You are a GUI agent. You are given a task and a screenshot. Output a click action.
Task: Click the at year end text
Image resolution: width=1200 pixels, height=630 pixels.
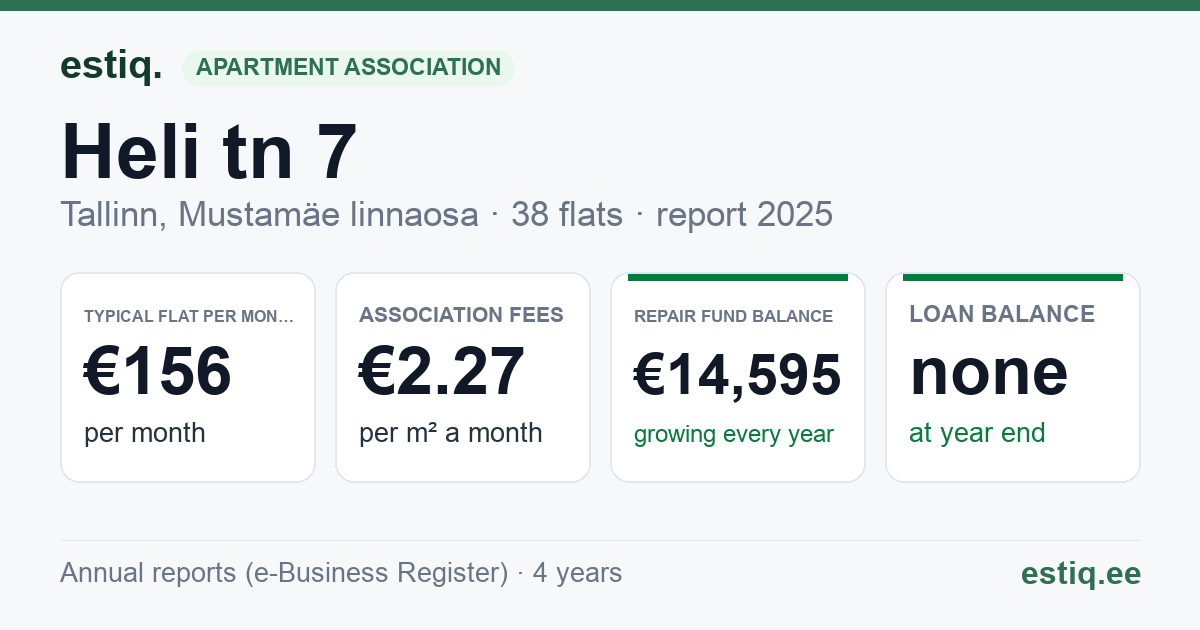click(x=977, y=433)
